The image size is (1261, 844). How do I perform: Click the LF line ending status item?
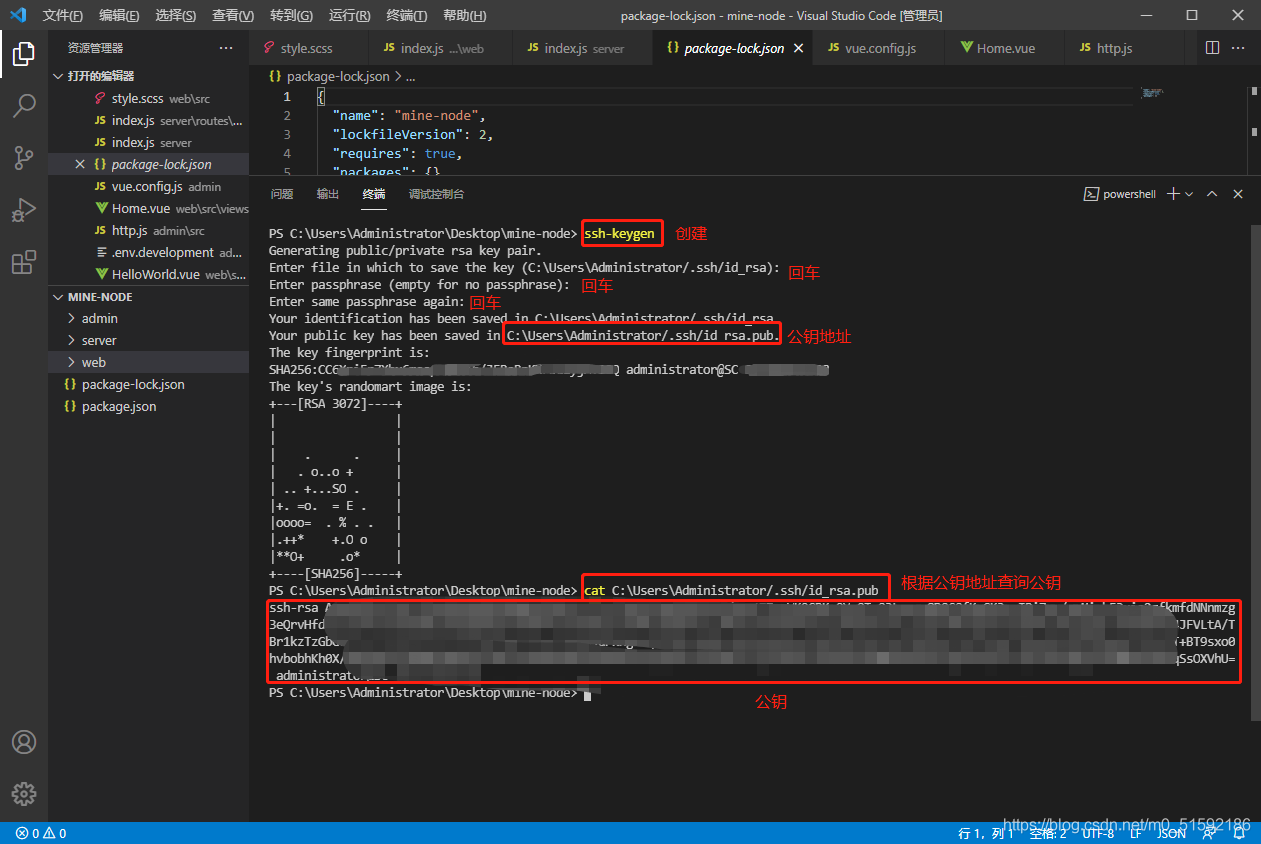pos(1136,833)
